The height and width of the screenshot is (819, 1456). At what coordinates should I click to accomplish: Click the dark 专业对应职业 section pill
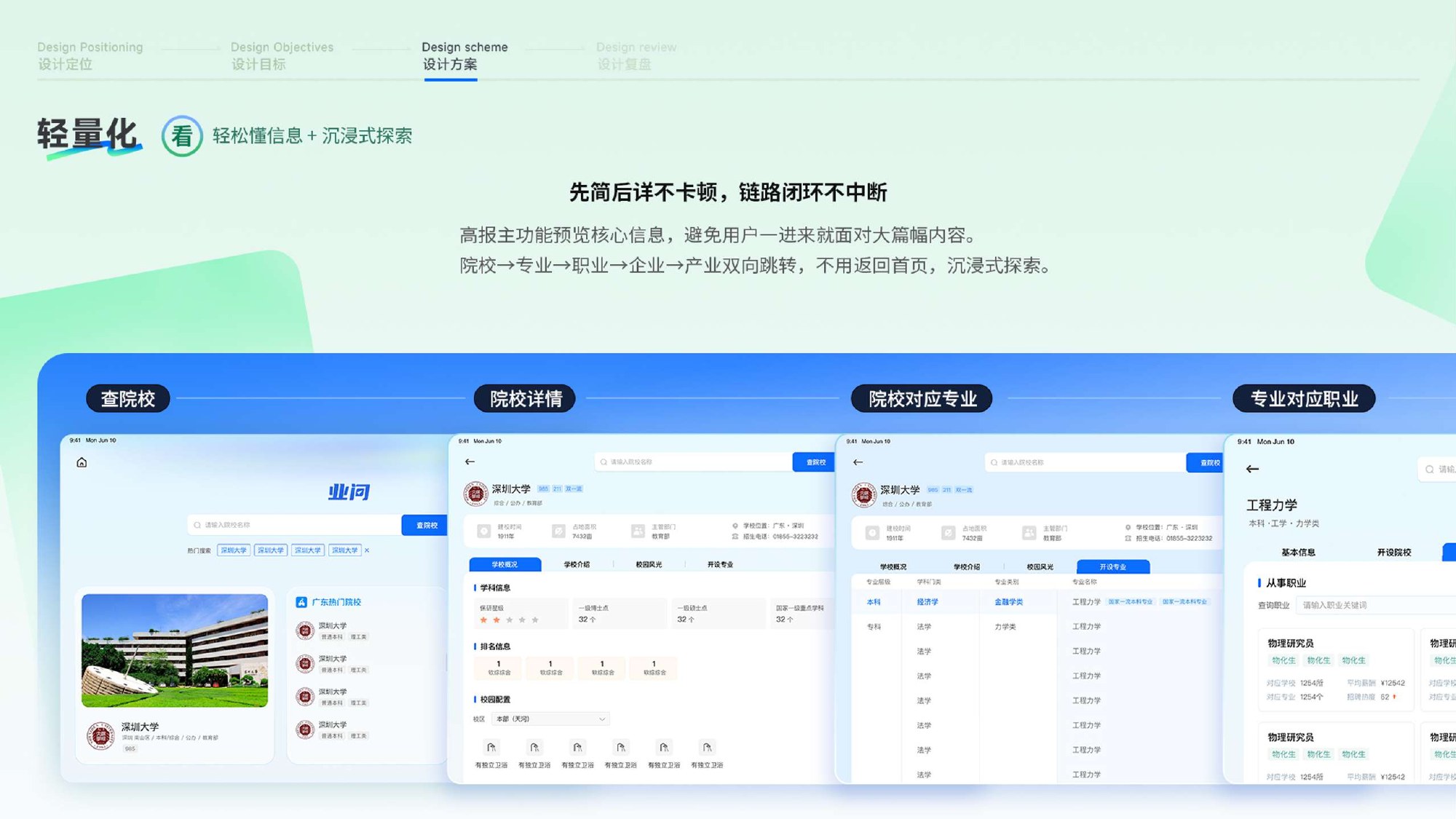(1304, 399)
